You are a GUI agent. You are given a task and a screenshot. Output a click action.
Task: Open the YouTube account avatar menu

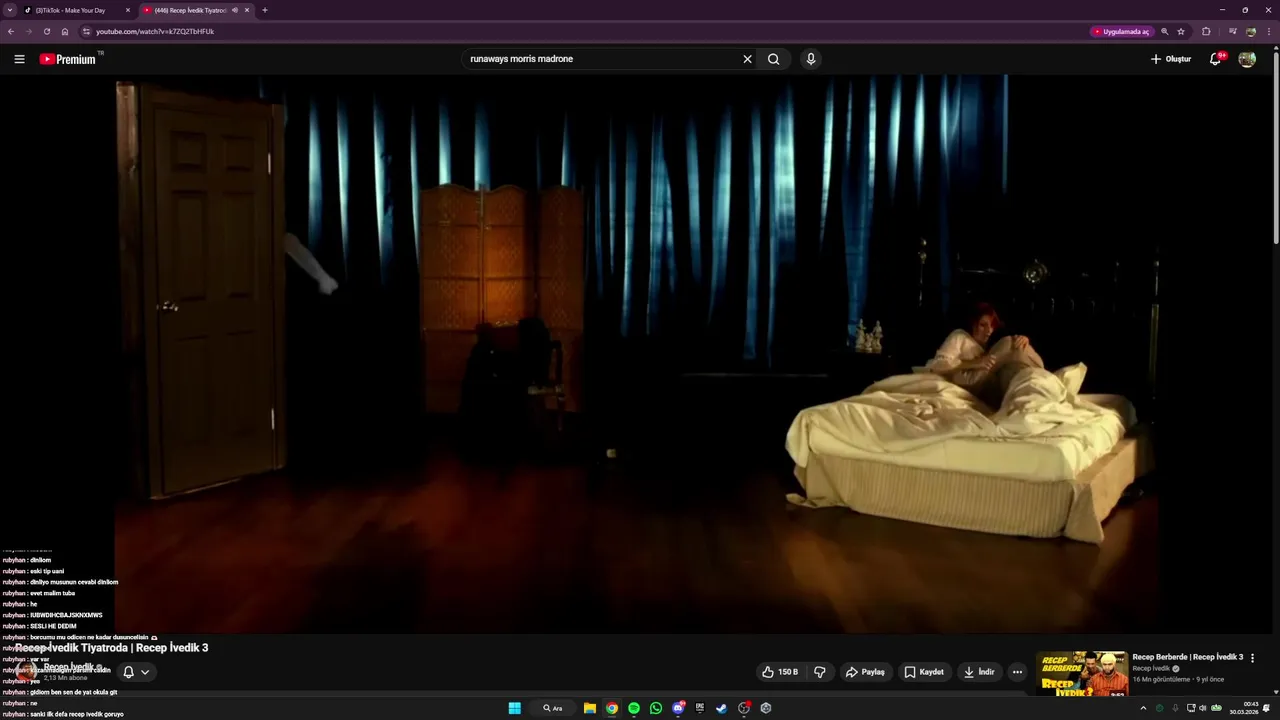(1247, 59)
